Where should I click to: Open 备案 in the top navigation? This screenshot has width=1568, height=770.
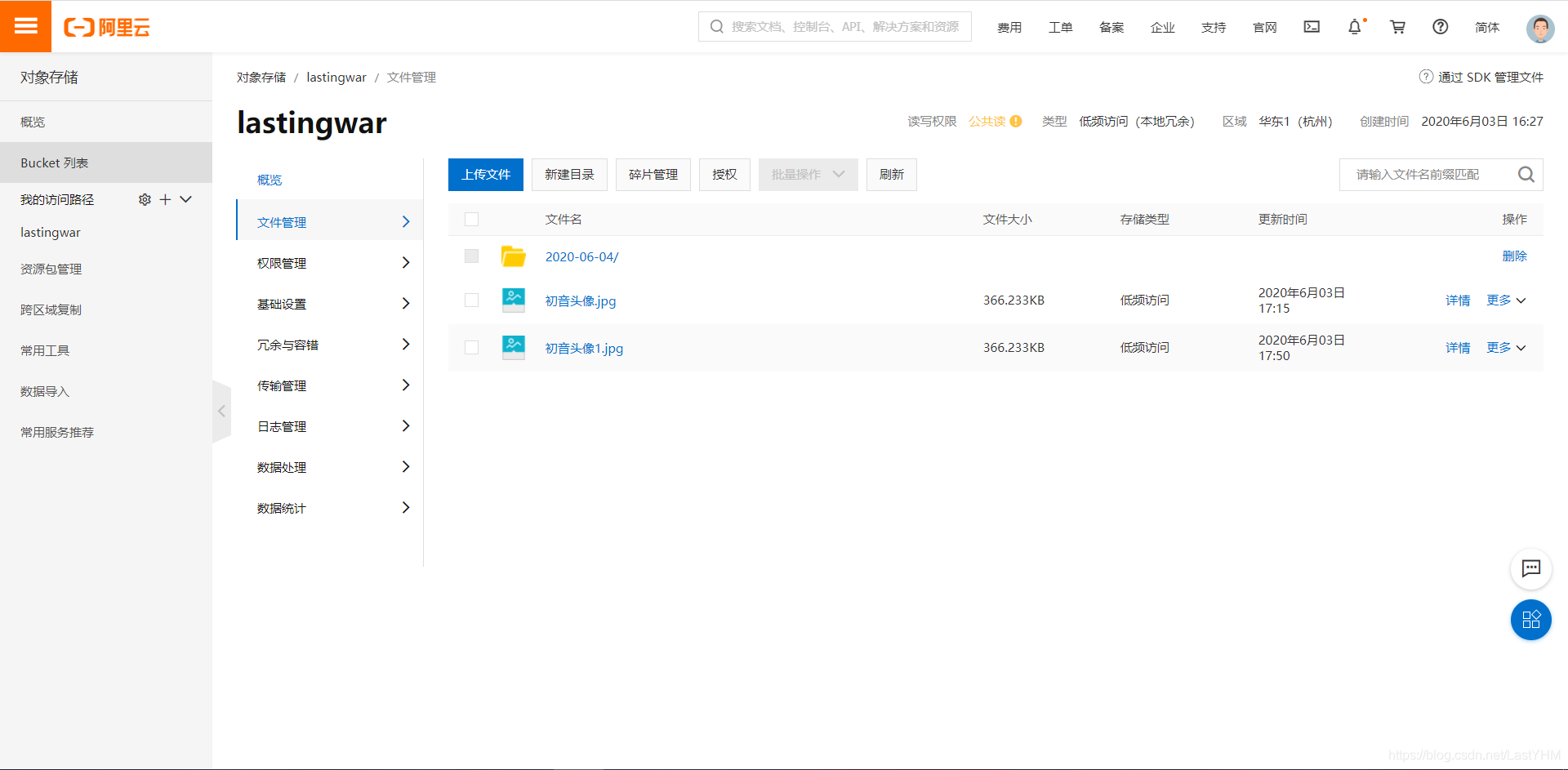pos(1111,27)
